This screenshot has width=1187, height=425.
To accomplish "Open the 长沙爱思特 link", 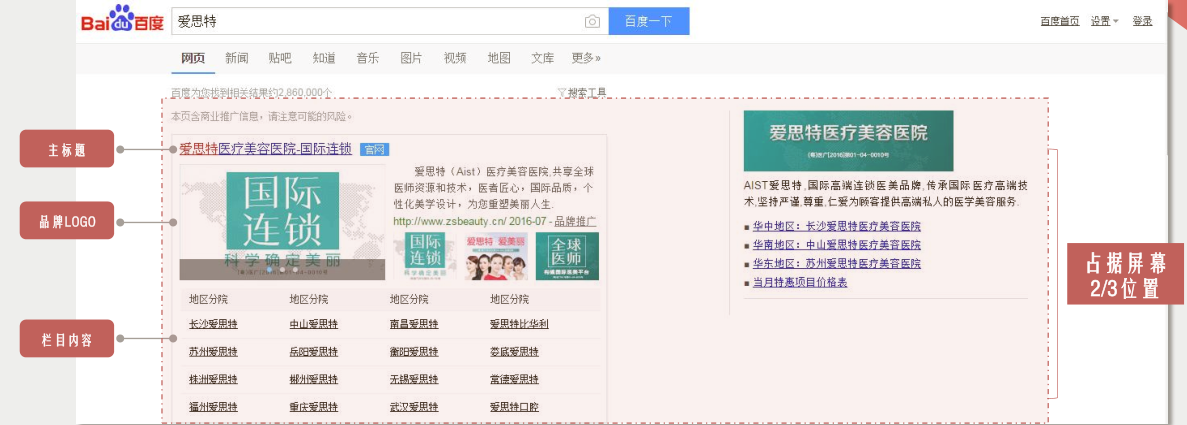I will [213, 324].
